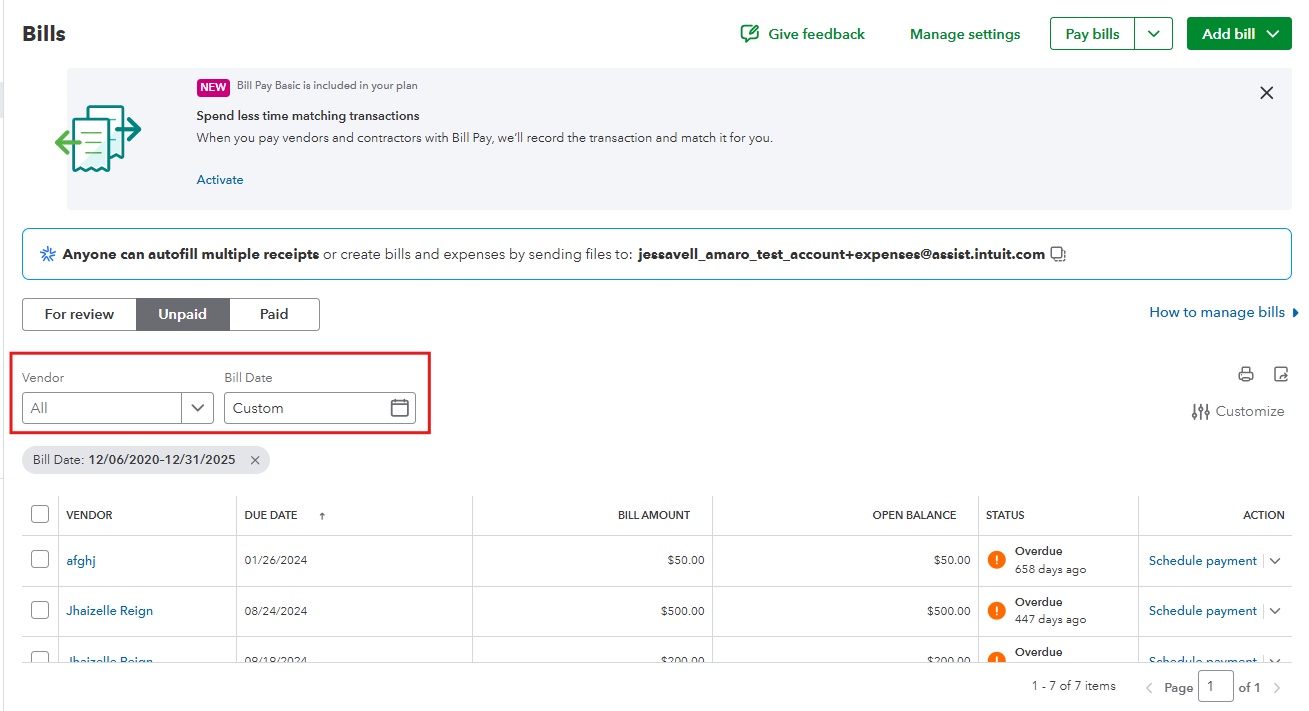
Task: Go to next page arrow in pagination
Action: [1276, 688]
